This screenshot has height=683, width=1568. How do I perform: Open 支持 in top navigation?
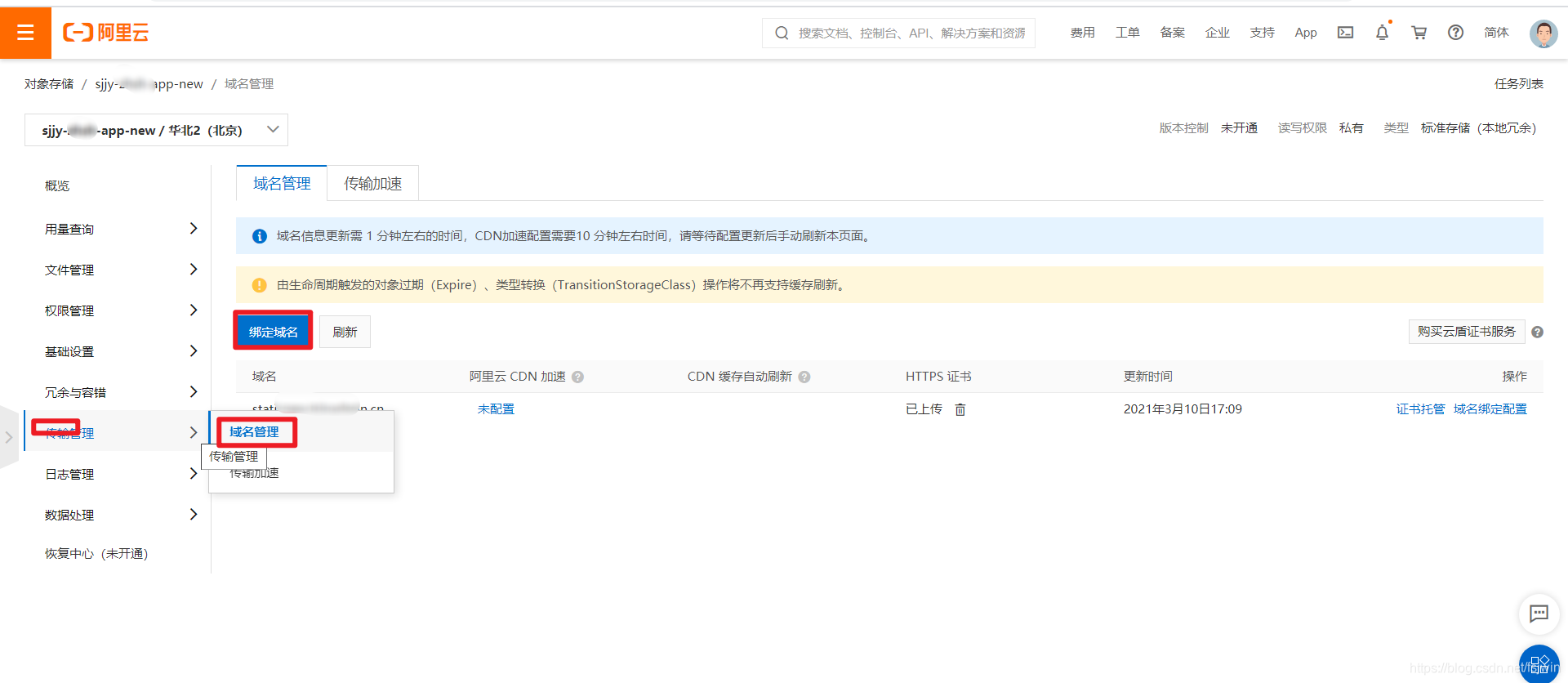1263,33
